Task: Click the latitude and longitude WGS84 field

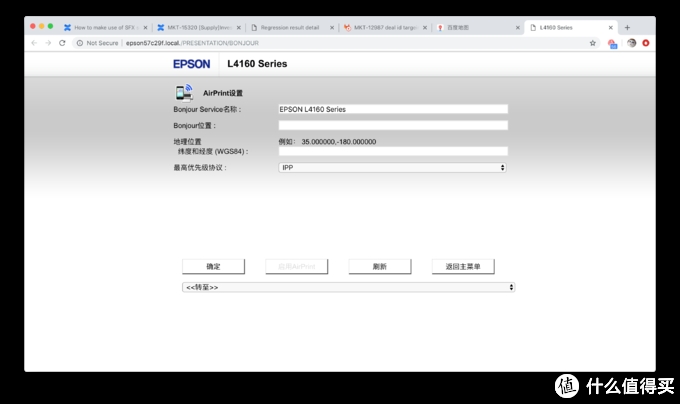Action: (392, 151)
